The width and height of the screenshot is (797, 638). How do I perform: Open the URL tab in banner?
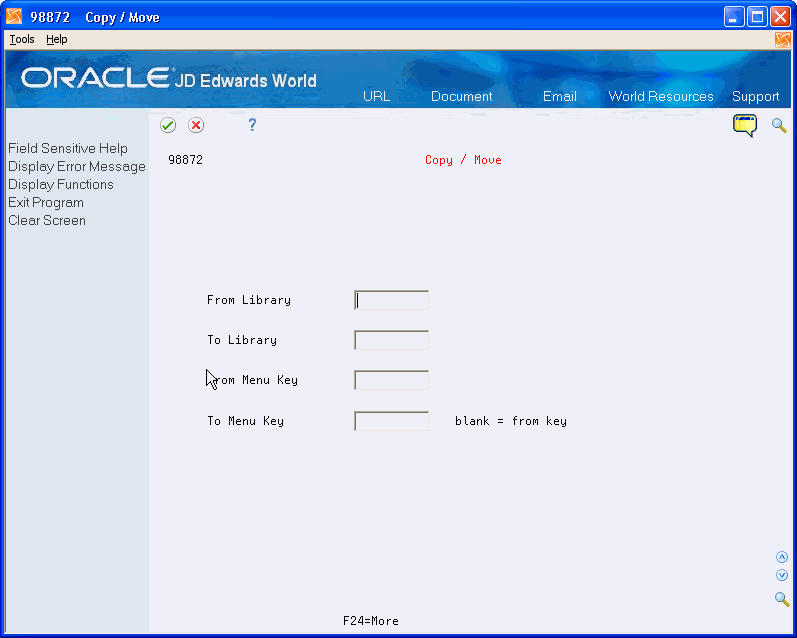(377, 97)
